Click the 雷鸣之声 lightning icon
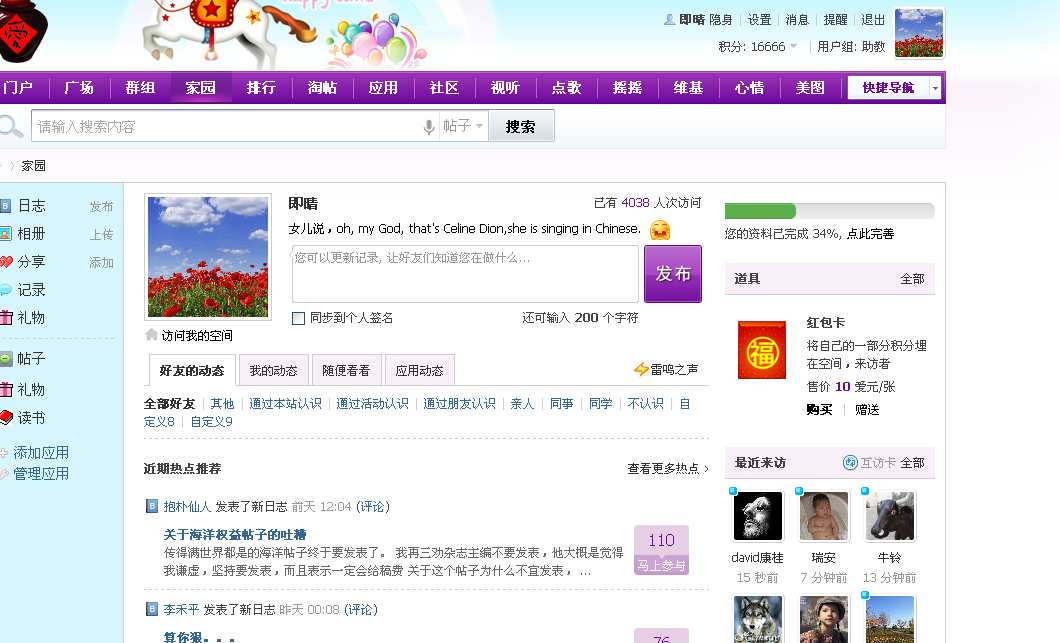The width and height of the screenshot is (1060, 643). (x=641, y=370)
